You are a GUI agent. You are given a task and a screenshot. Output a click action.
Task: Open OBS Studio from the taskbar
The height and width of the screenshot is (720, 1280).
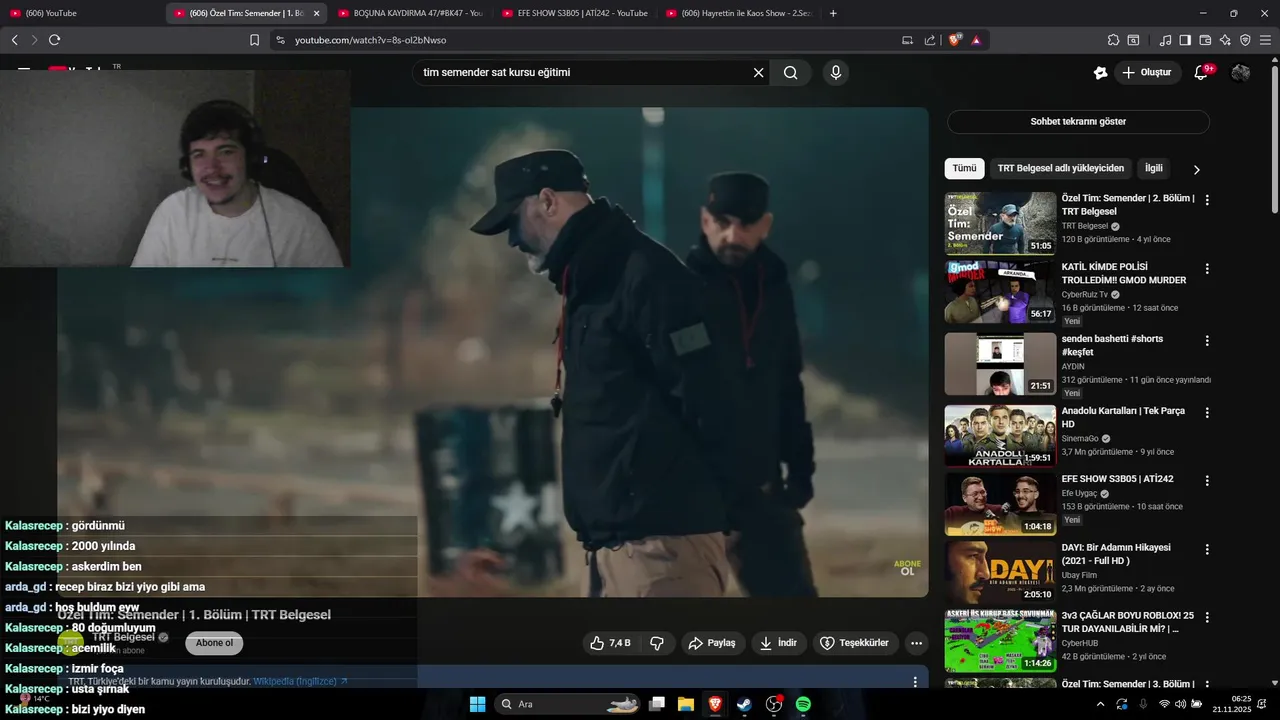click(774, 704)
